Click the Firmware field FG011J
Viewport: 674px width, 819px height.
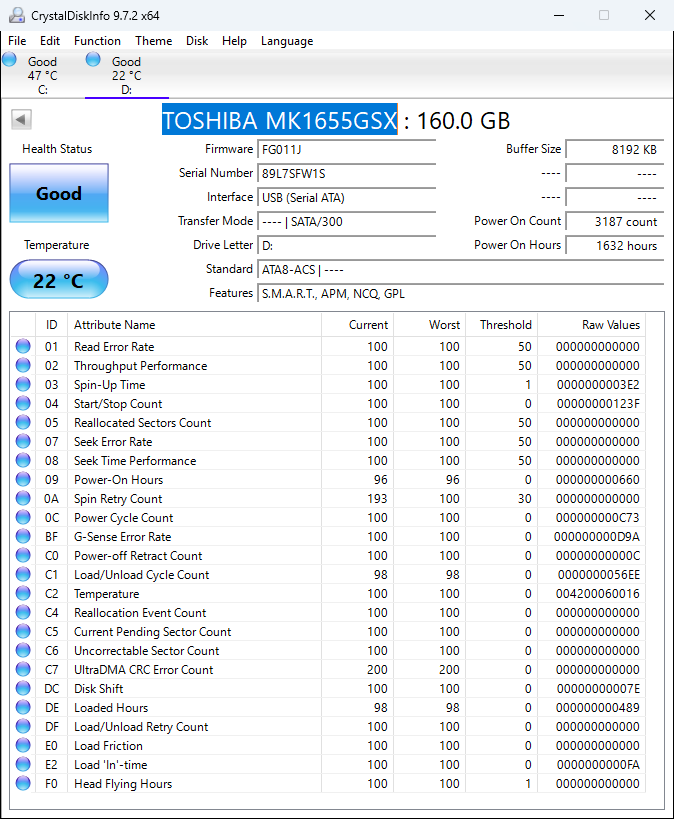tap(346, 150)
